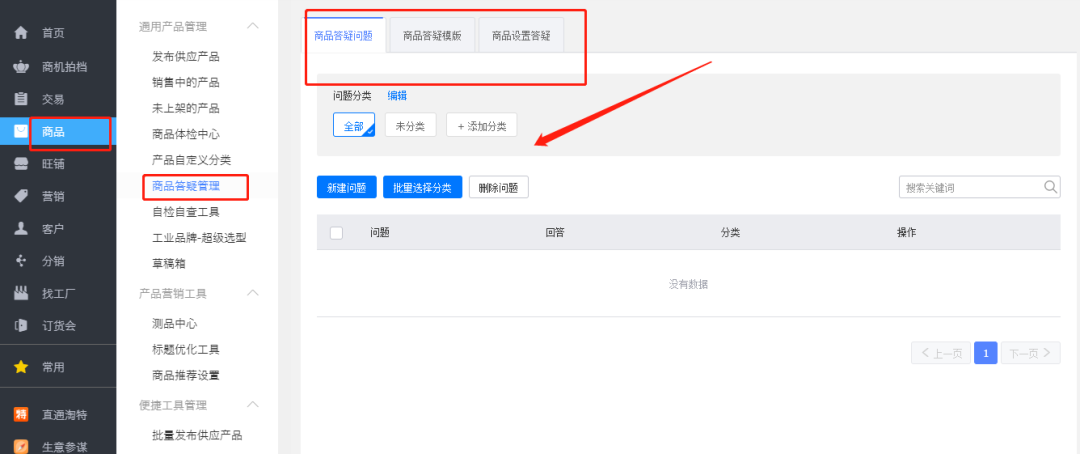This screenshot has width=1080, height=454.
Task: Click the home icon beside 首页
Action: [x=21, y=32]
